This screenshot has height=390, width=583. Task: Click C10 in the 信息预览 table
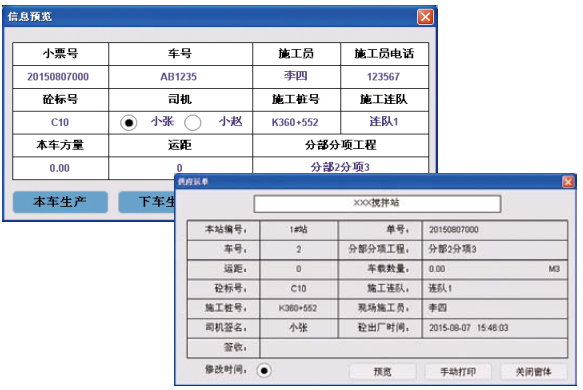click(x=60, y=122)
